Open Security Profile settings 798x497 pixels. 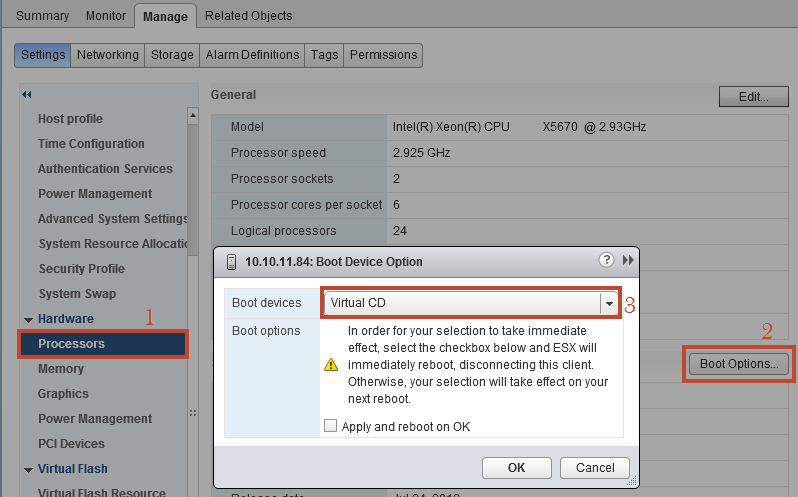pos(81,269)
